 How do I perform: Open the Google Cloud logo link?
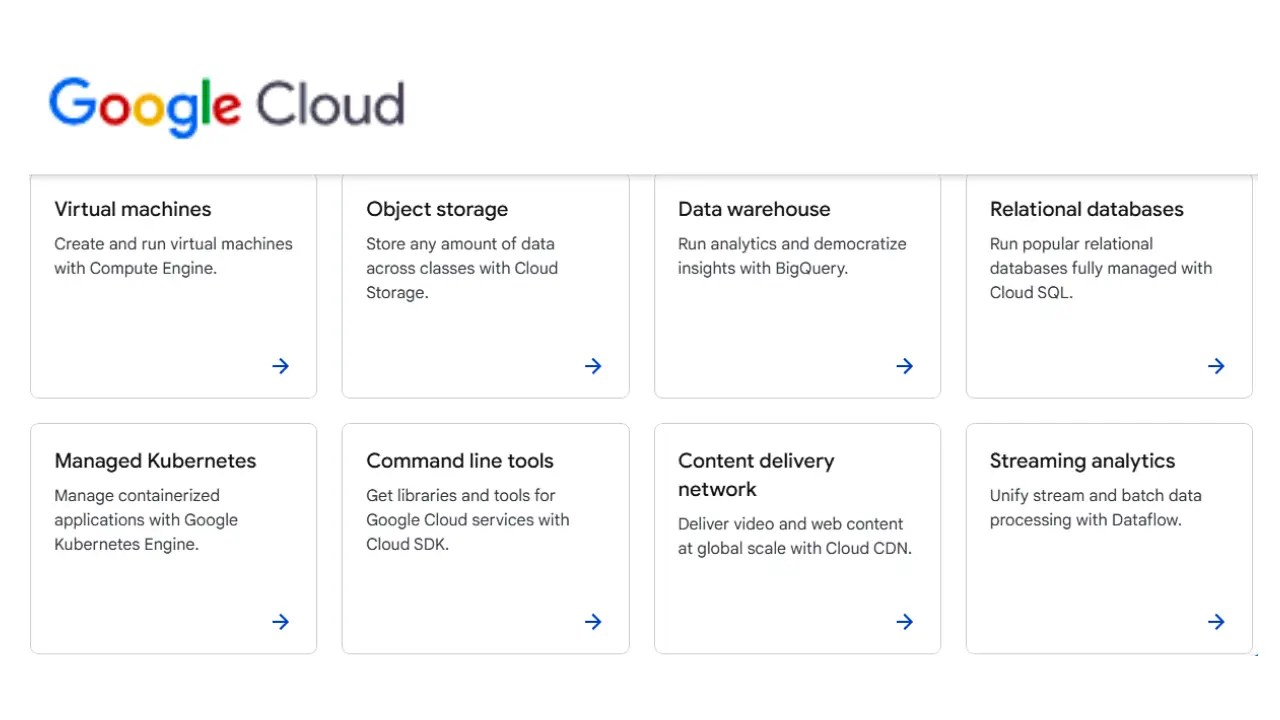coord(226,105)
